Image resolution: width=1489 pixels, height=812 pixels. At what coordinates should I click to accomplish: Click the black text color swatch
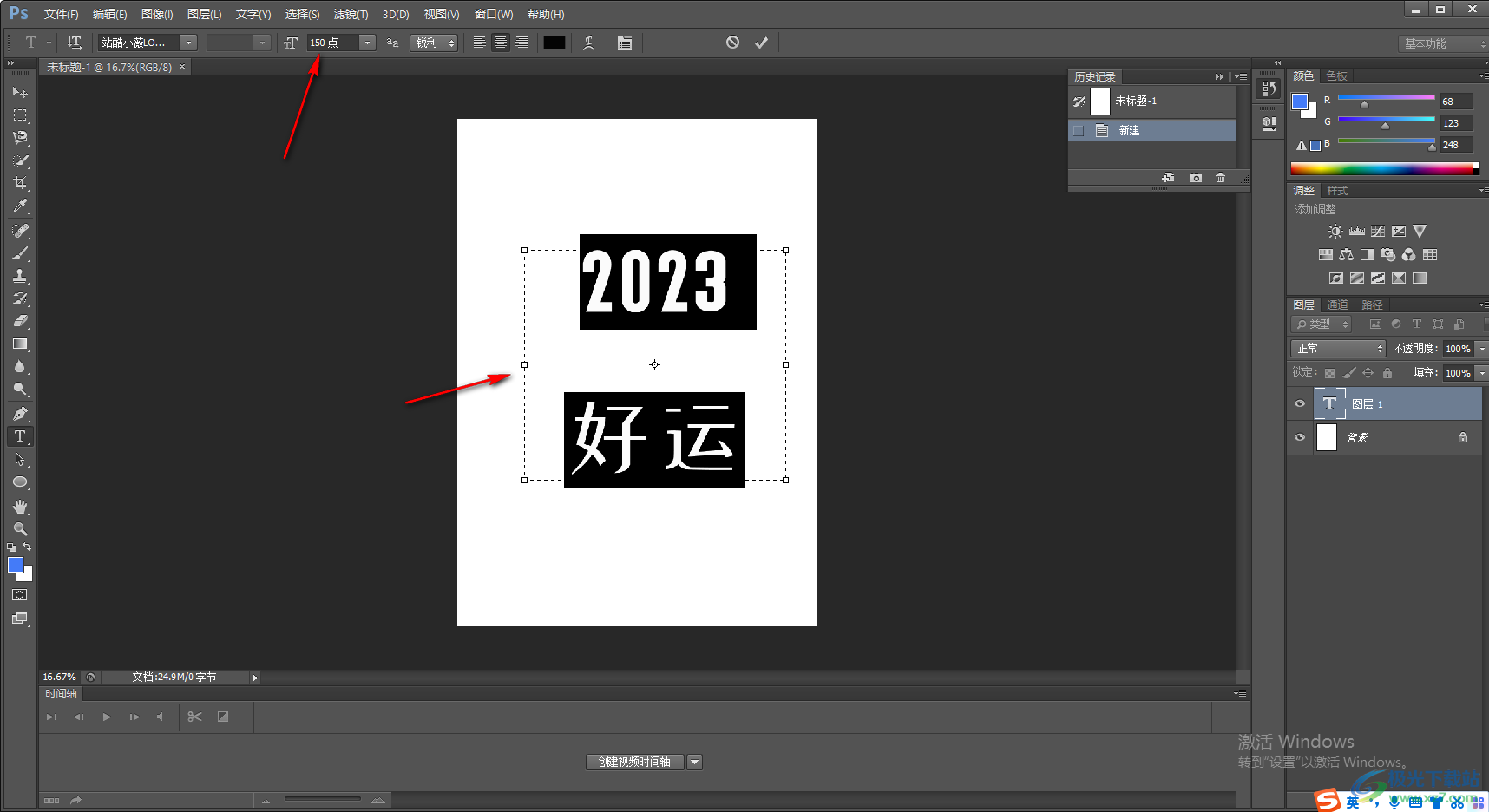(554, 43)
